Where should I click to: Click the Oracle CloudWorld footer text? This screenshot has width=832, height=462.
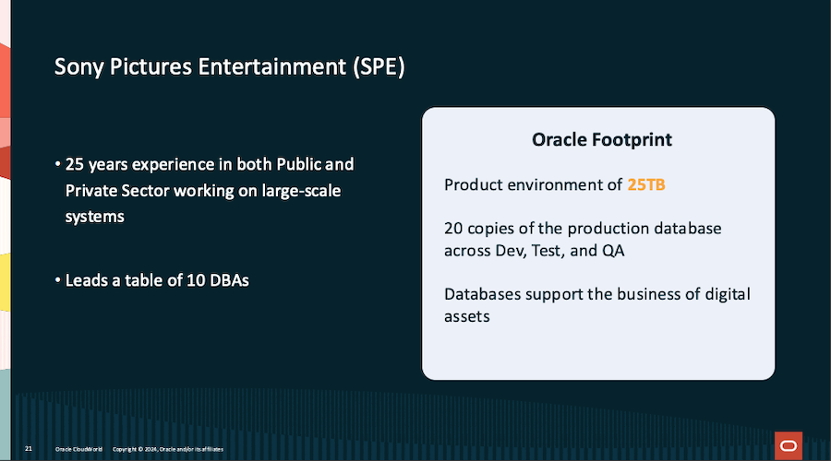(x=79, y=449)
